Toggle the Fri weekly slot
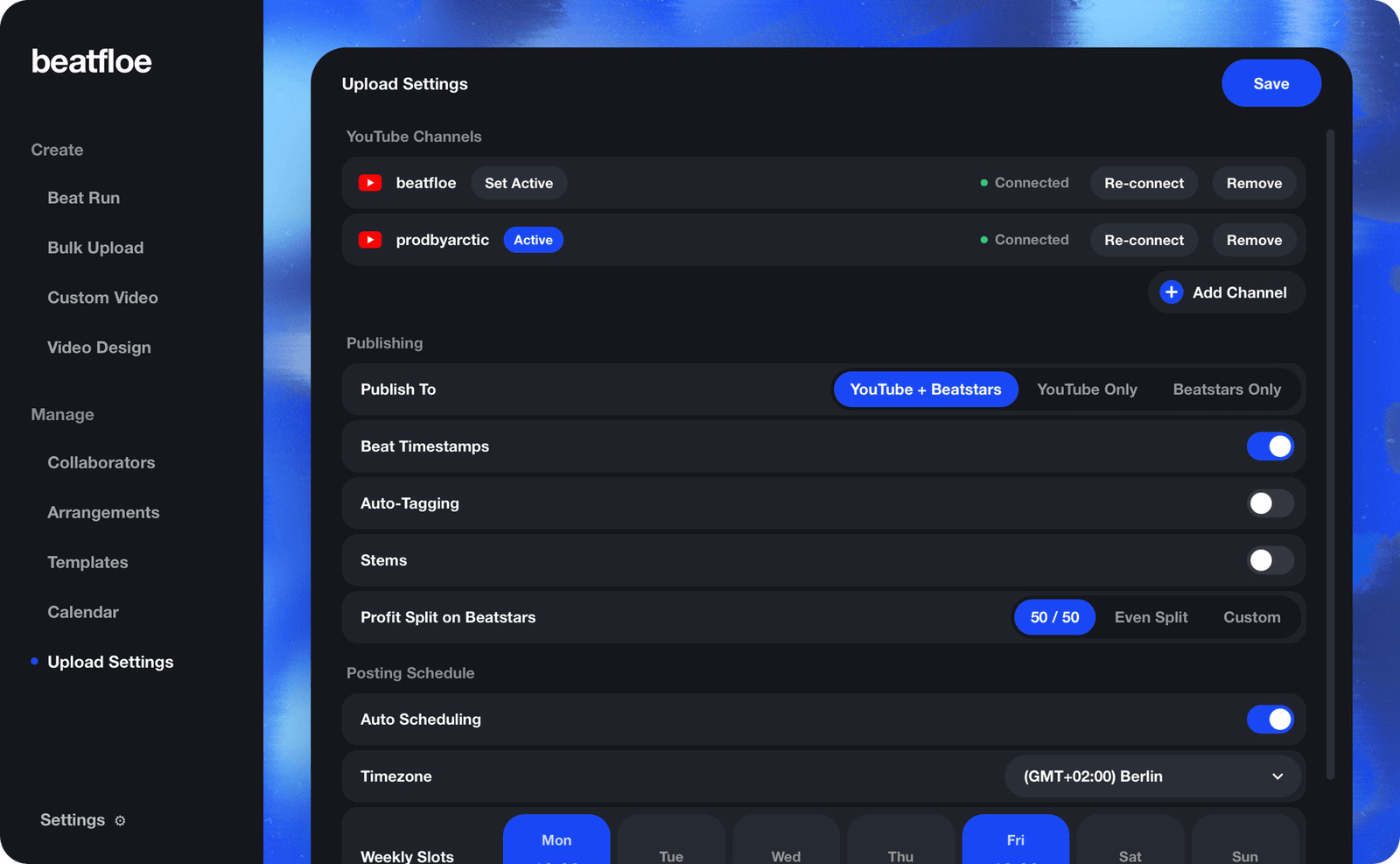The image size is (1400, 864). (1015, 839)
